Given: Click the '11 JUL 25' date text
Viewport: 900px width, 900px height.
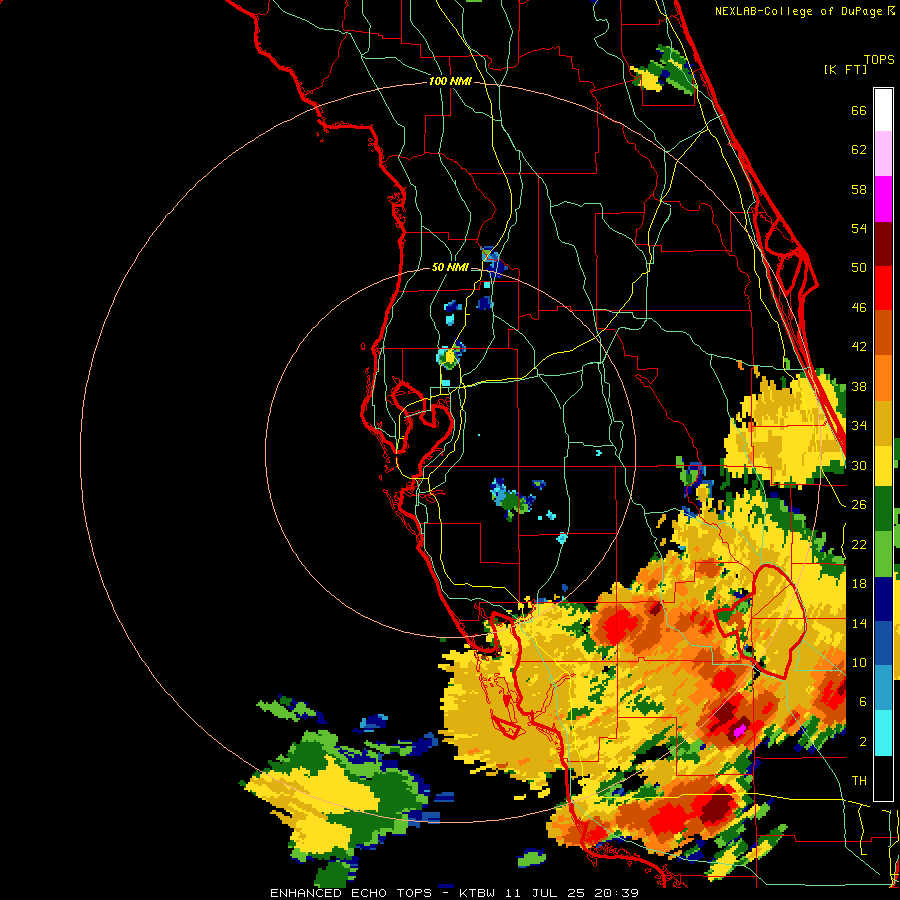Looking at the screenshot, I should click(x=545, y=893).
